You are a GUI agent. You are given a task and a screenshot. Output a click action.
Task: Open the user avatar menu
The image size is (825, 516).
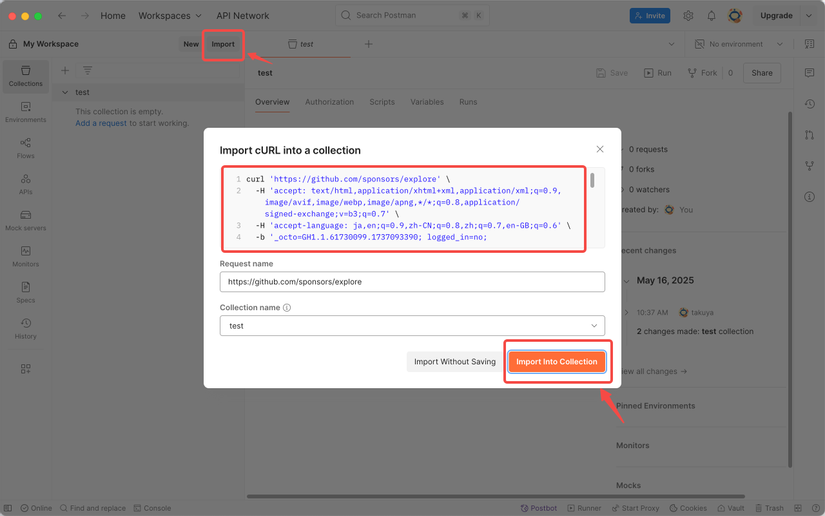tap(735, 16)
